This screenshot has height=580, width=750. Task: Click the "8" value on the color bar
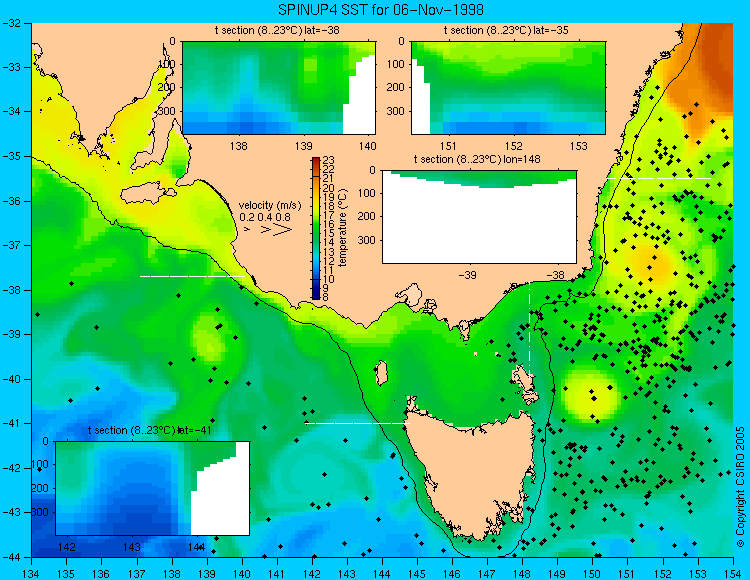326,297
